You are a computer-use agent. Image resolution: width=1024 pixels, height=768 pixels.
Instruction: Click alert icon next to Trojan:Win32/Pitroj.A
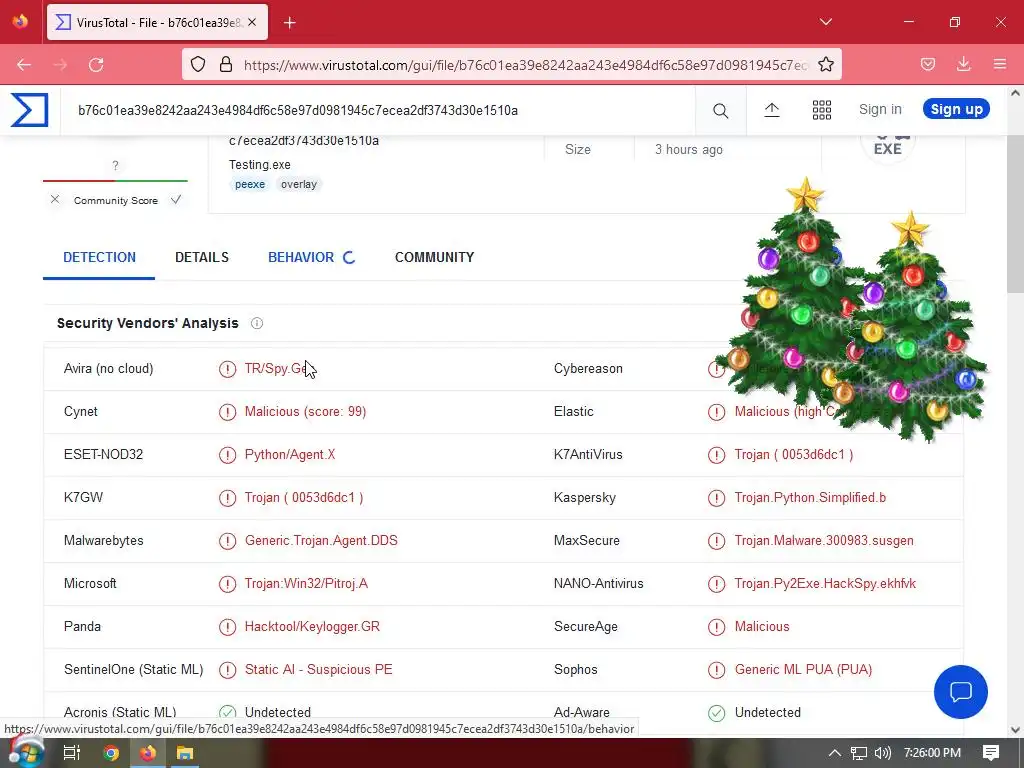click(x=227, y=584)
